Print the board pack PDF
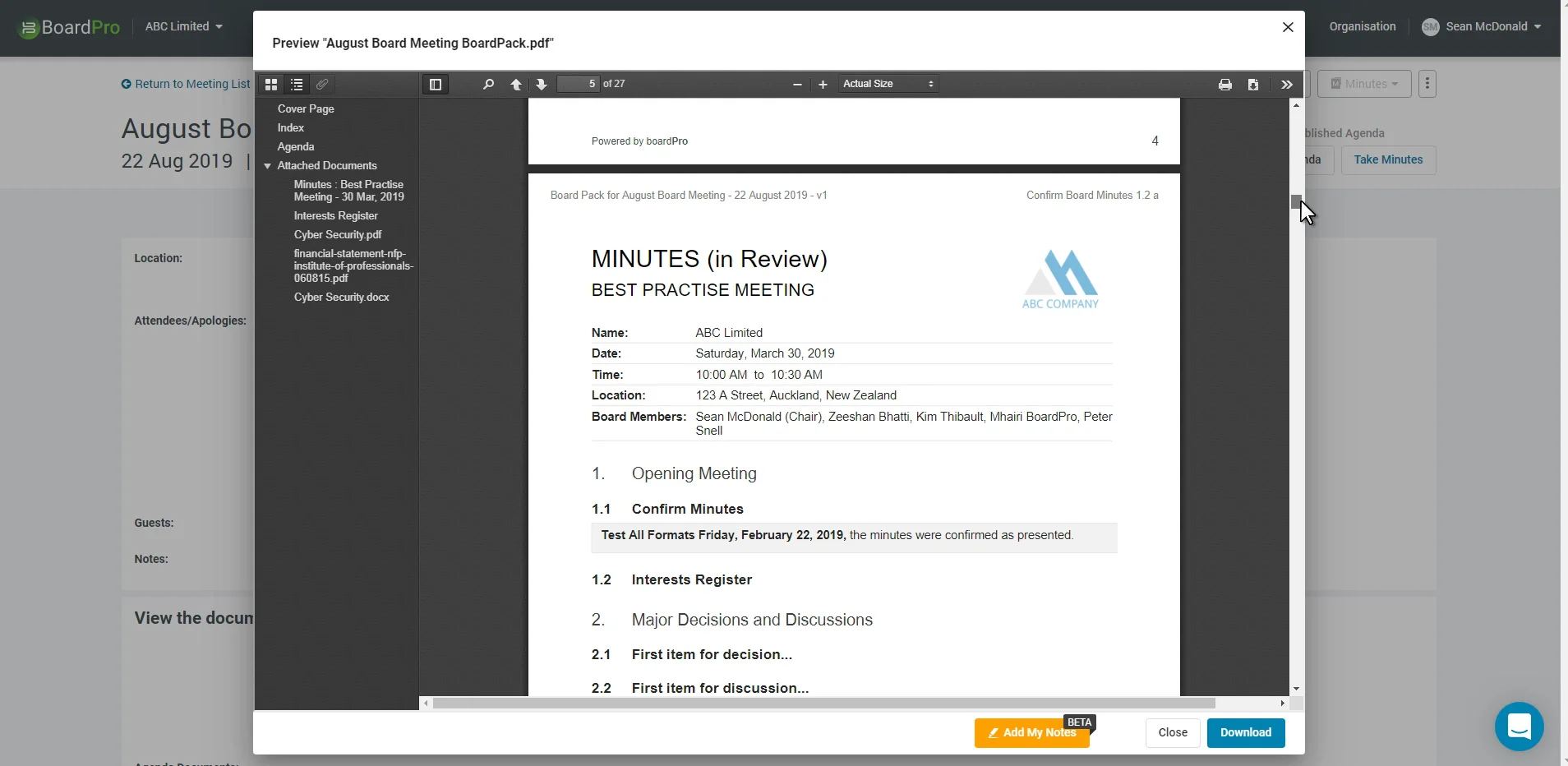The height and width of the screenshot is (766, 1568). click(1225, 85)
